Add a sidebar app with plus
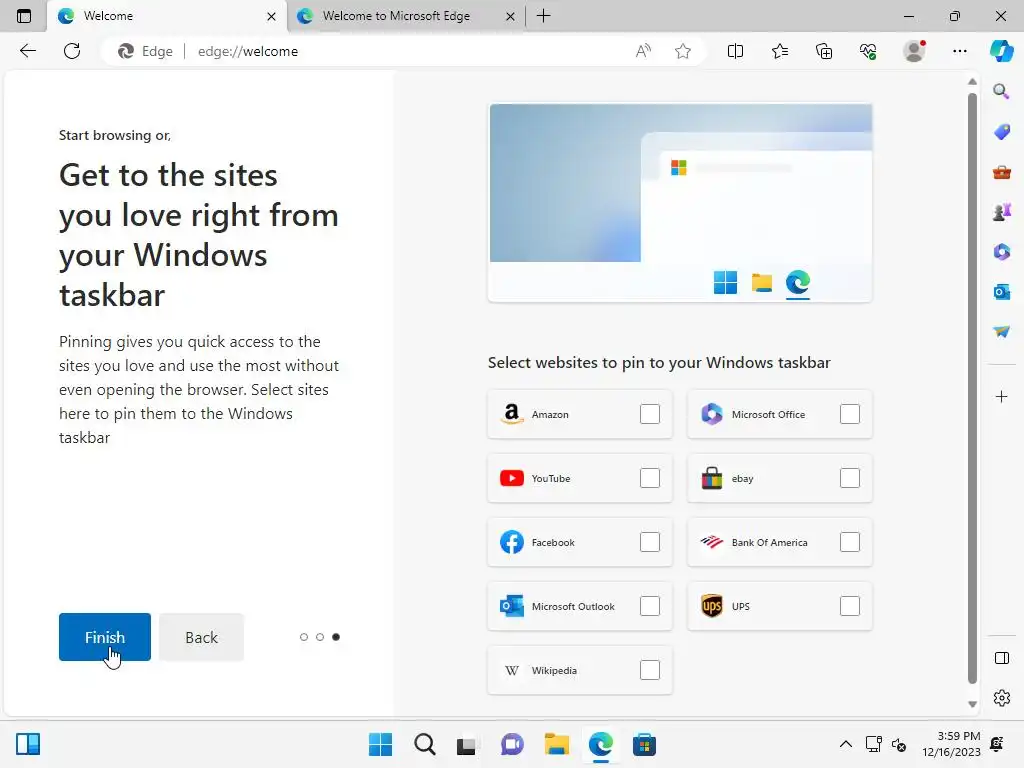This screenshot has width=1024, height=768. click(x=1001, y=396)
